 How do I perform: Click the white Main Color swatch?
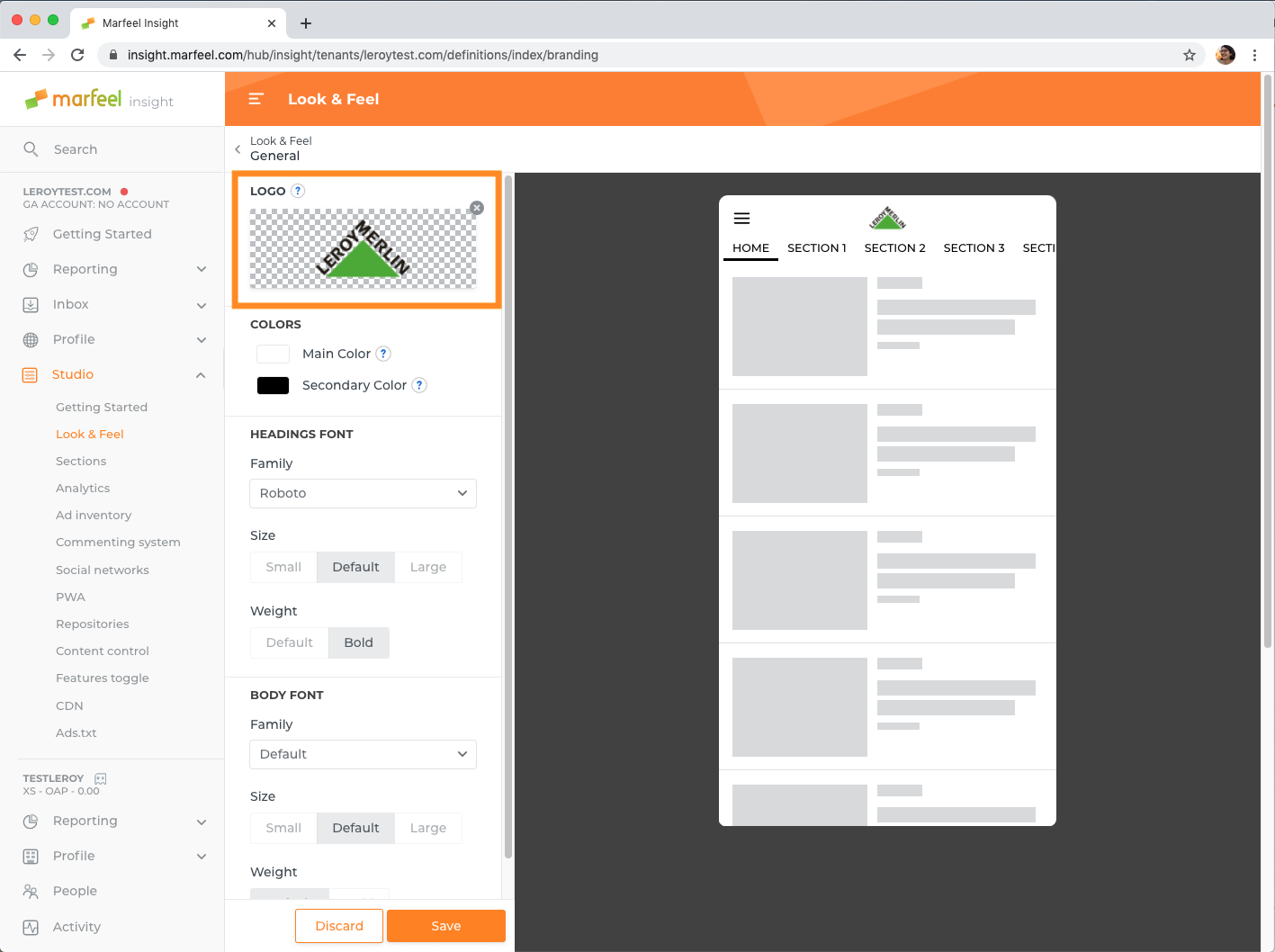[x=273, y=354]
